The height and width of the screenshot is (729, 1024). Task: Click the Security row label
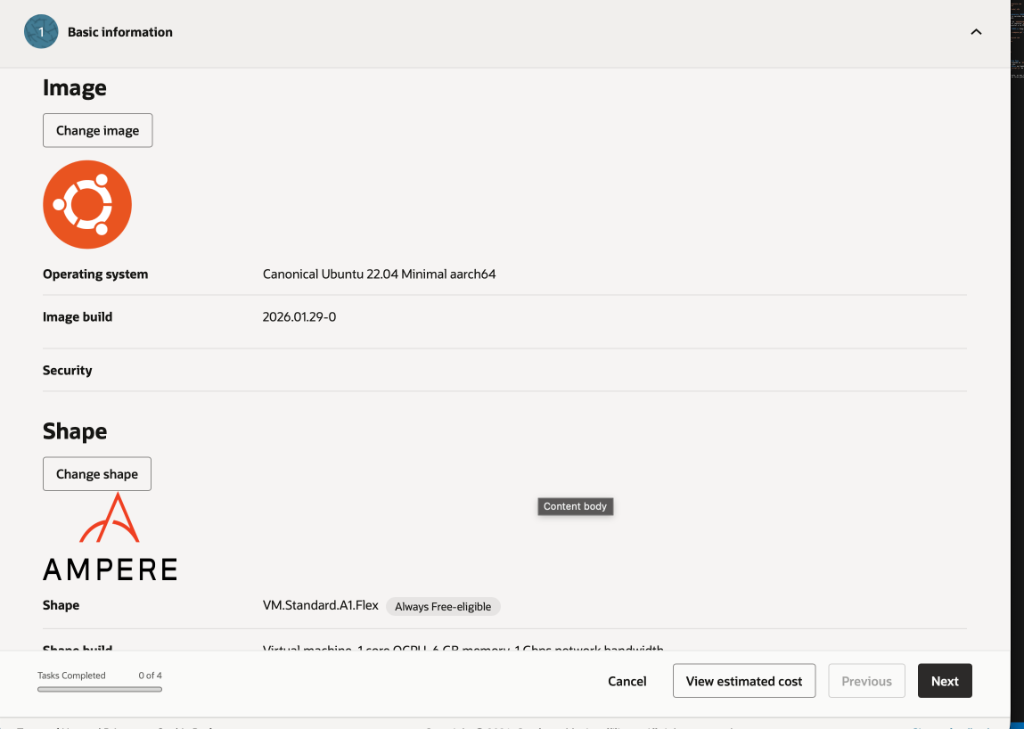pyautogui.click(x=67, y=370)
